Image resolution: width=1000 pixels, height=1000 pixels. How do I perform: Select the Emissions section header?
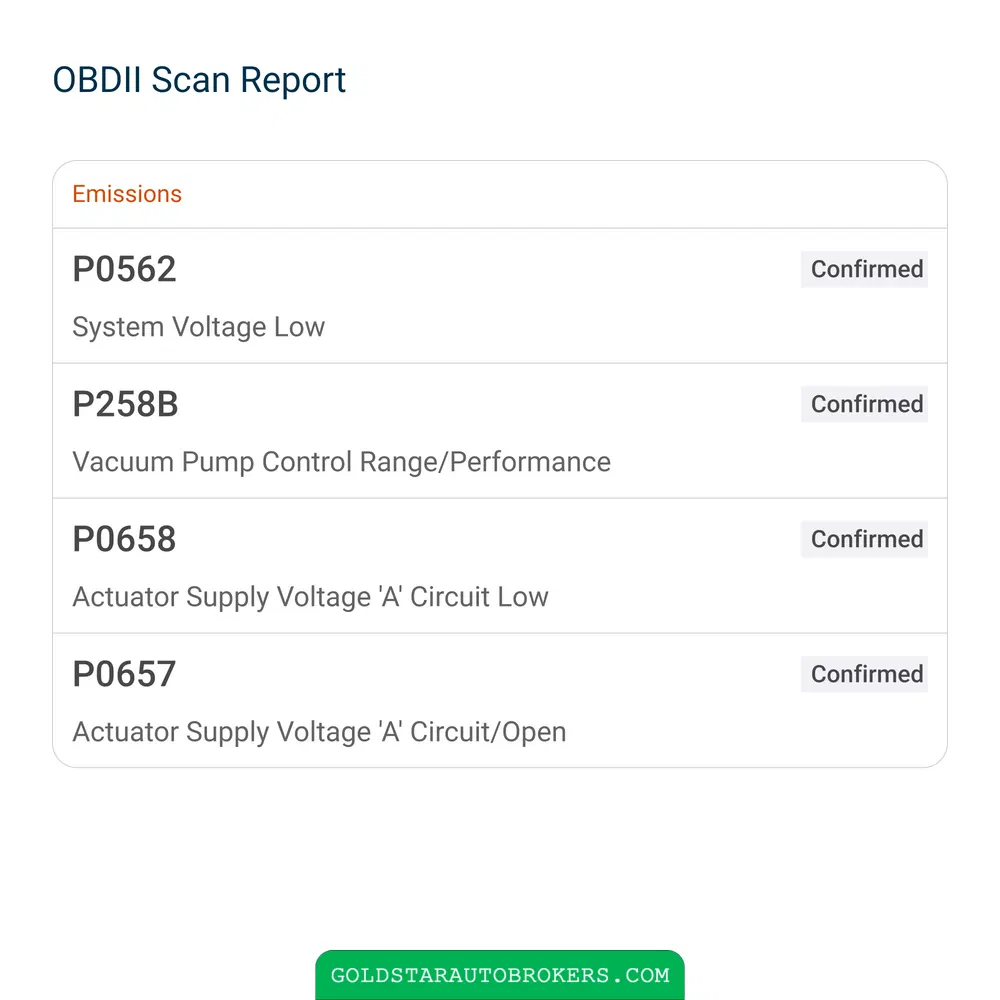point(127,194)
